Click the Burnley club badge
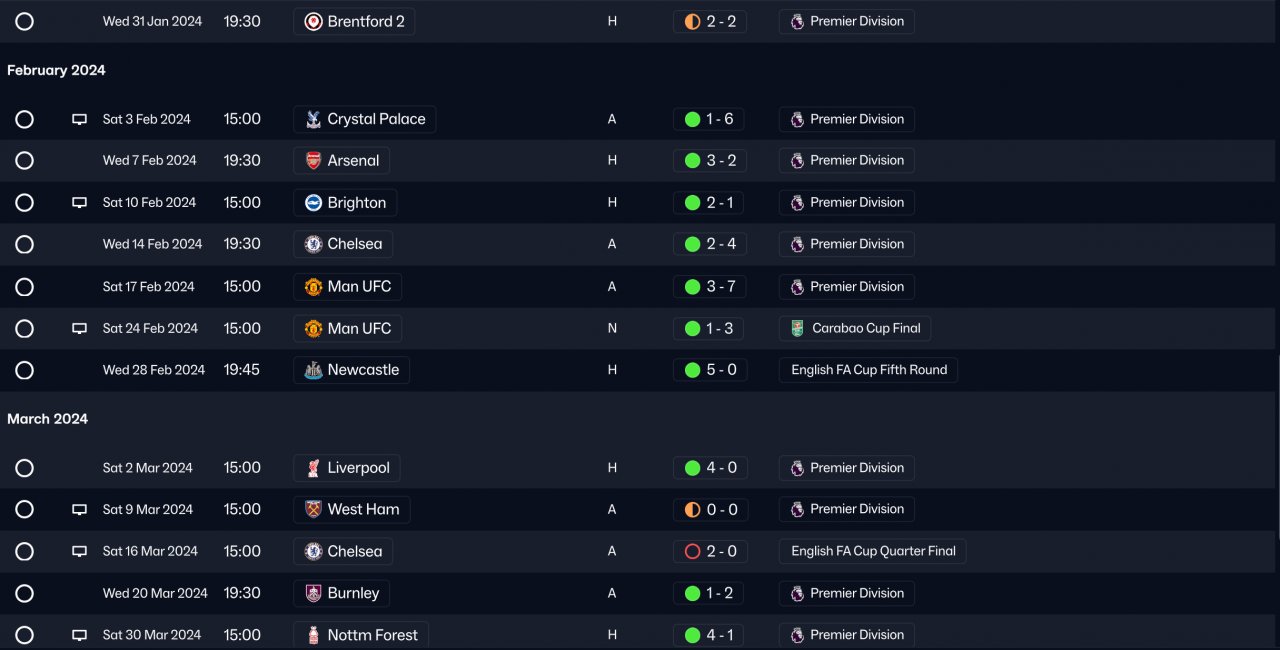The image size is (1280, 650). tap(313, 593)
